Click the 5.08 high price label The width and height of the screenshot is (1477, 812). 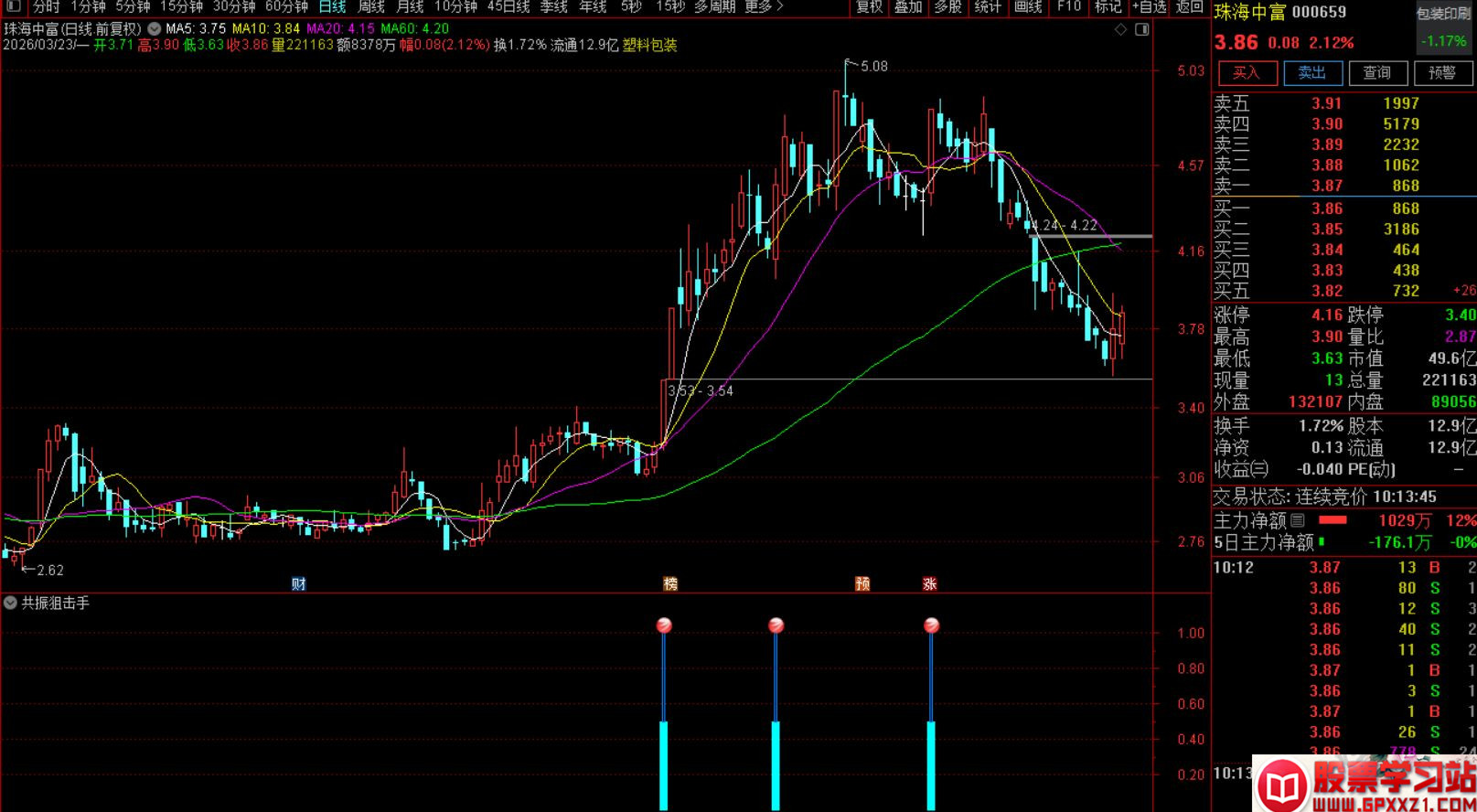coord(873,66)
